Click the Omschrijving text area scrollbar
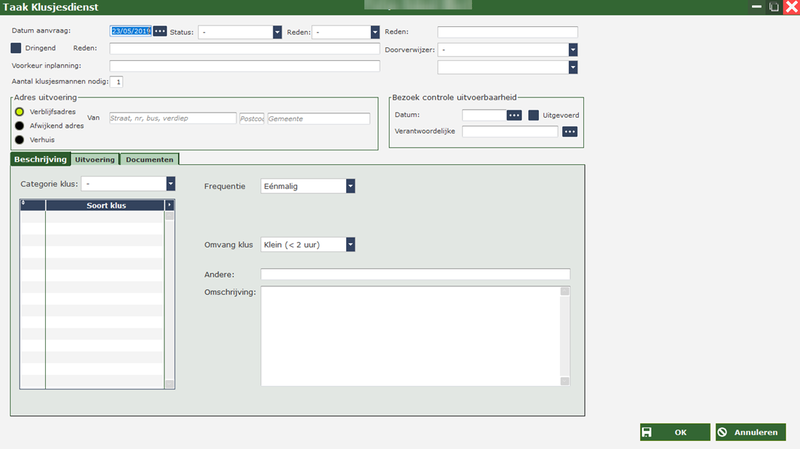Viewport: 800px width, 449px height. coord(565,335)
